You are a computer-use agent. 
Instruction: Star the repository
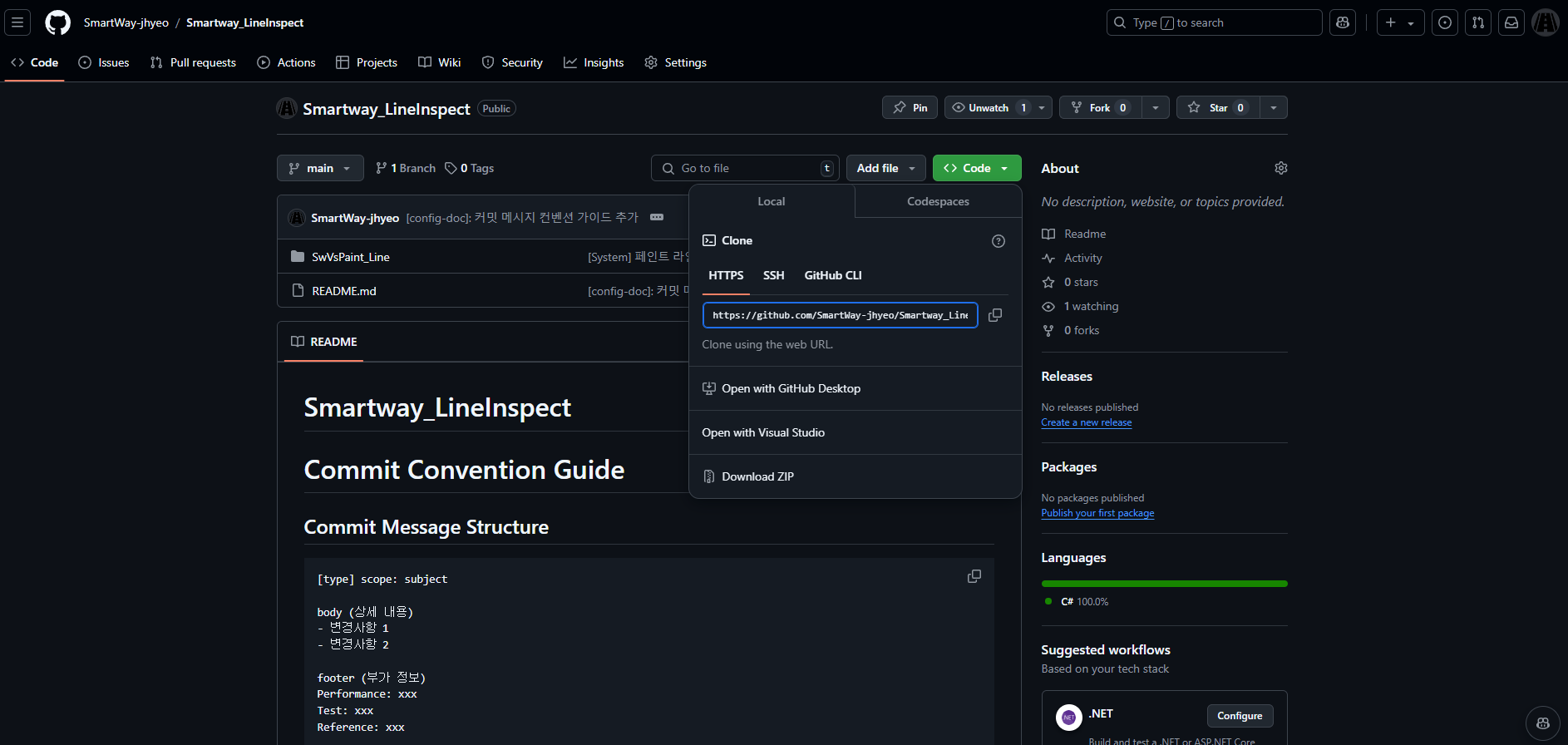[x=1218, y=107]
